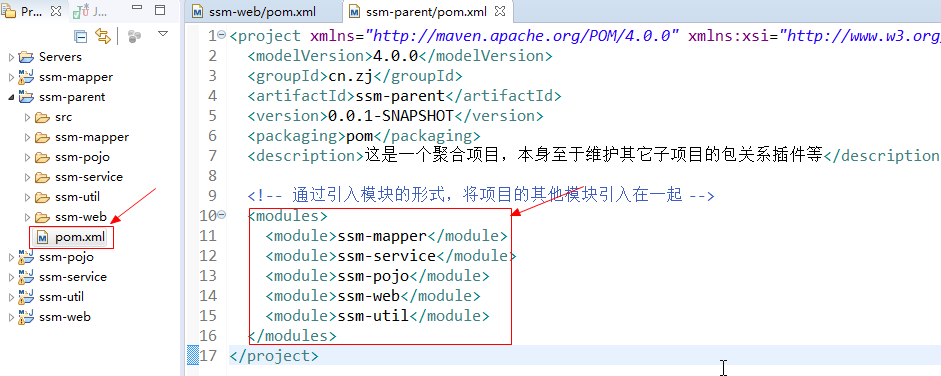Image resolution: width=941 pixels, height=376 pixels.
Task: Click the groupId value cn.zj
Action: tap(350, 76)
